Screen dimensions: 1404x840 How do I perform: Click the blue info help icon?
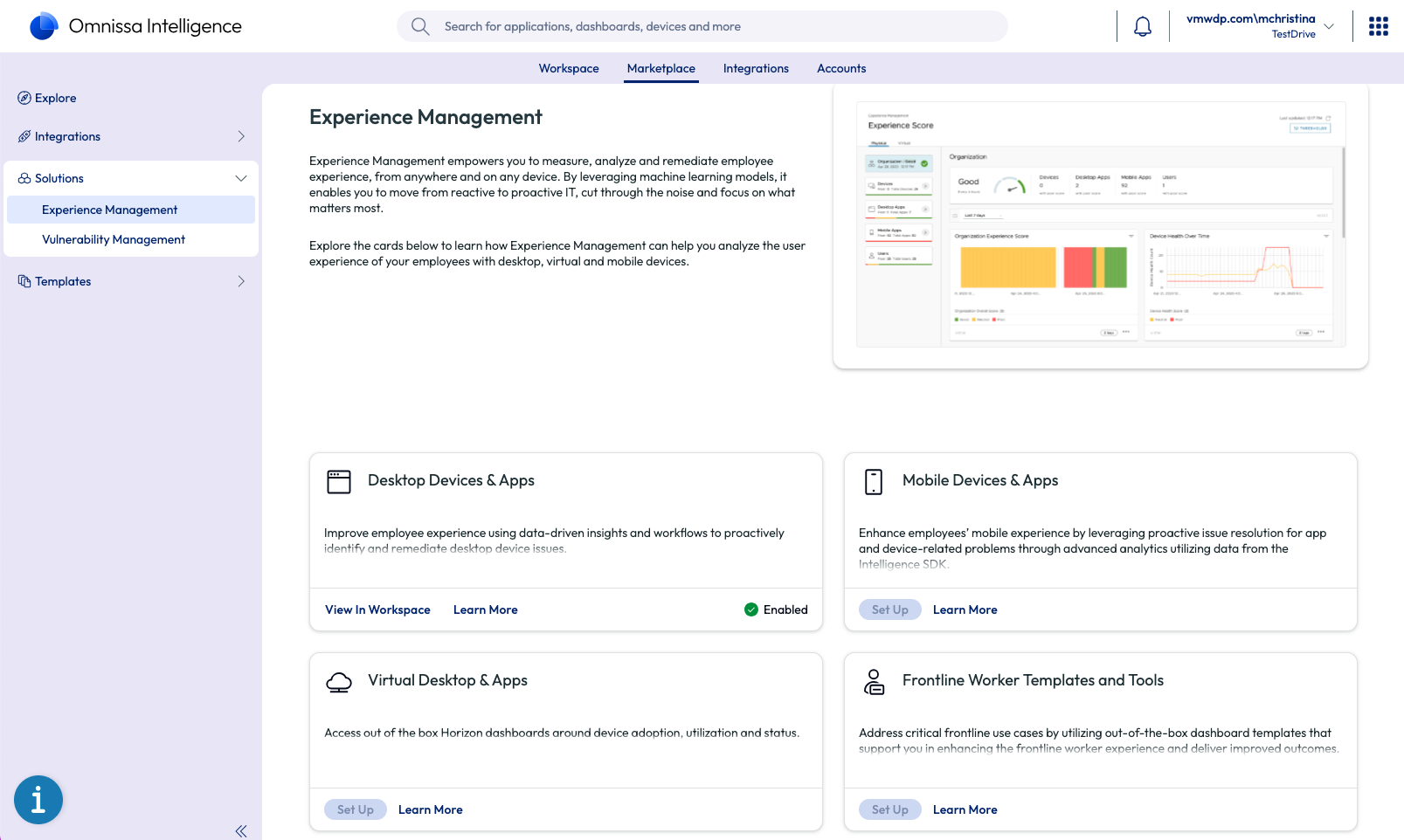tap(38, 799)
